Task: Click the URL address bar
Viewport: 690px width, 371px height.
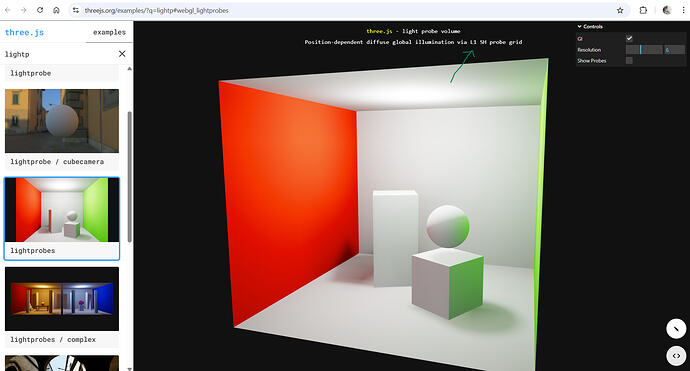Action: [x=348, y=10]
